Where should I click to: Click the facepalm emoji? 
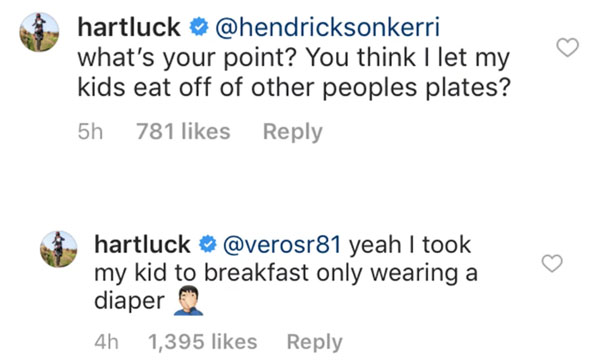coord(188,300)
